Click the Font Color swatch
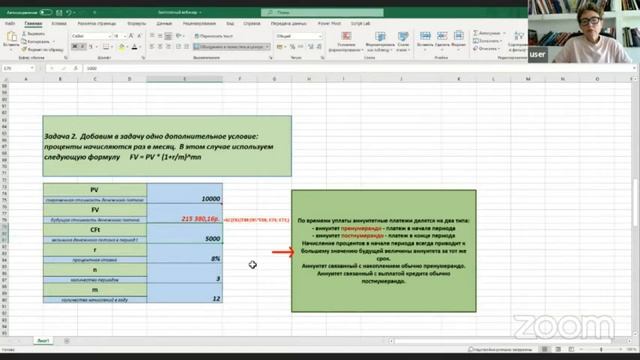The image size is (640, 360). click(134, 47)
